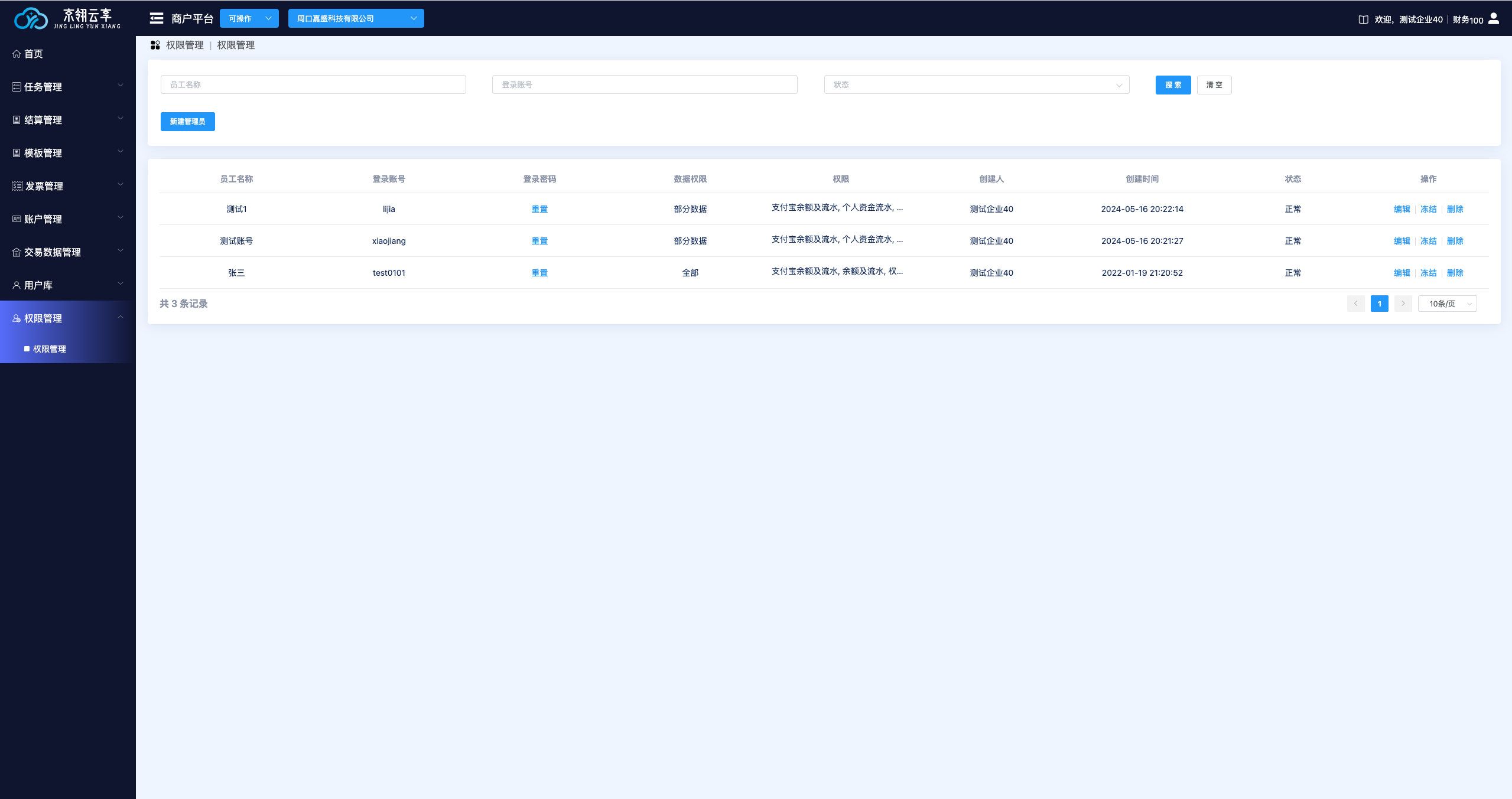The width and height of the screenshot is (1512, 799).
Task: Delete the 张三 row
Action: coord(1455,273)
